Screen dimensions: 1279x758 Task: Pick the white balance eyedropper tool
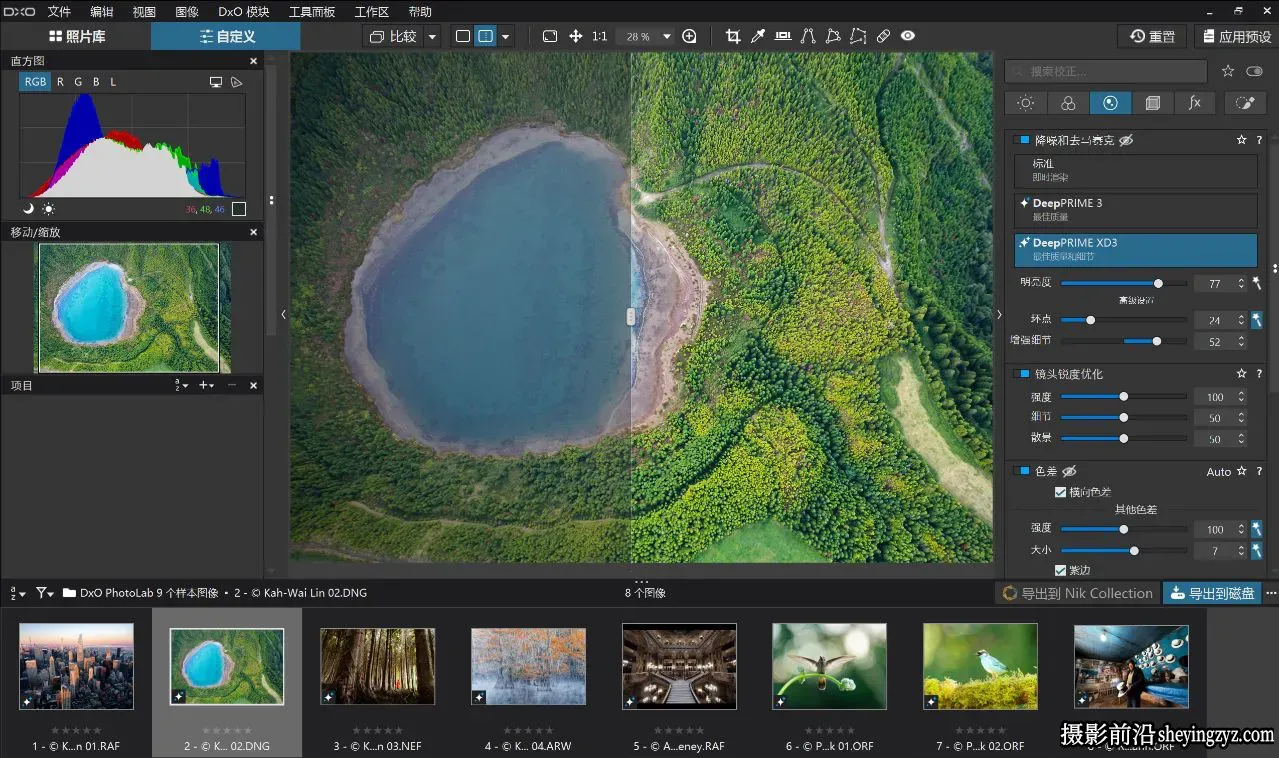(x=758, y=36)
